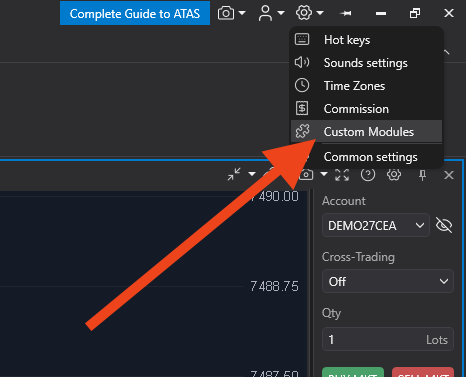Toggle the always-on-top pin in title bar
The height and width of the screenshot is (377, 466).
pyautogui.click(x=345, y=13)
